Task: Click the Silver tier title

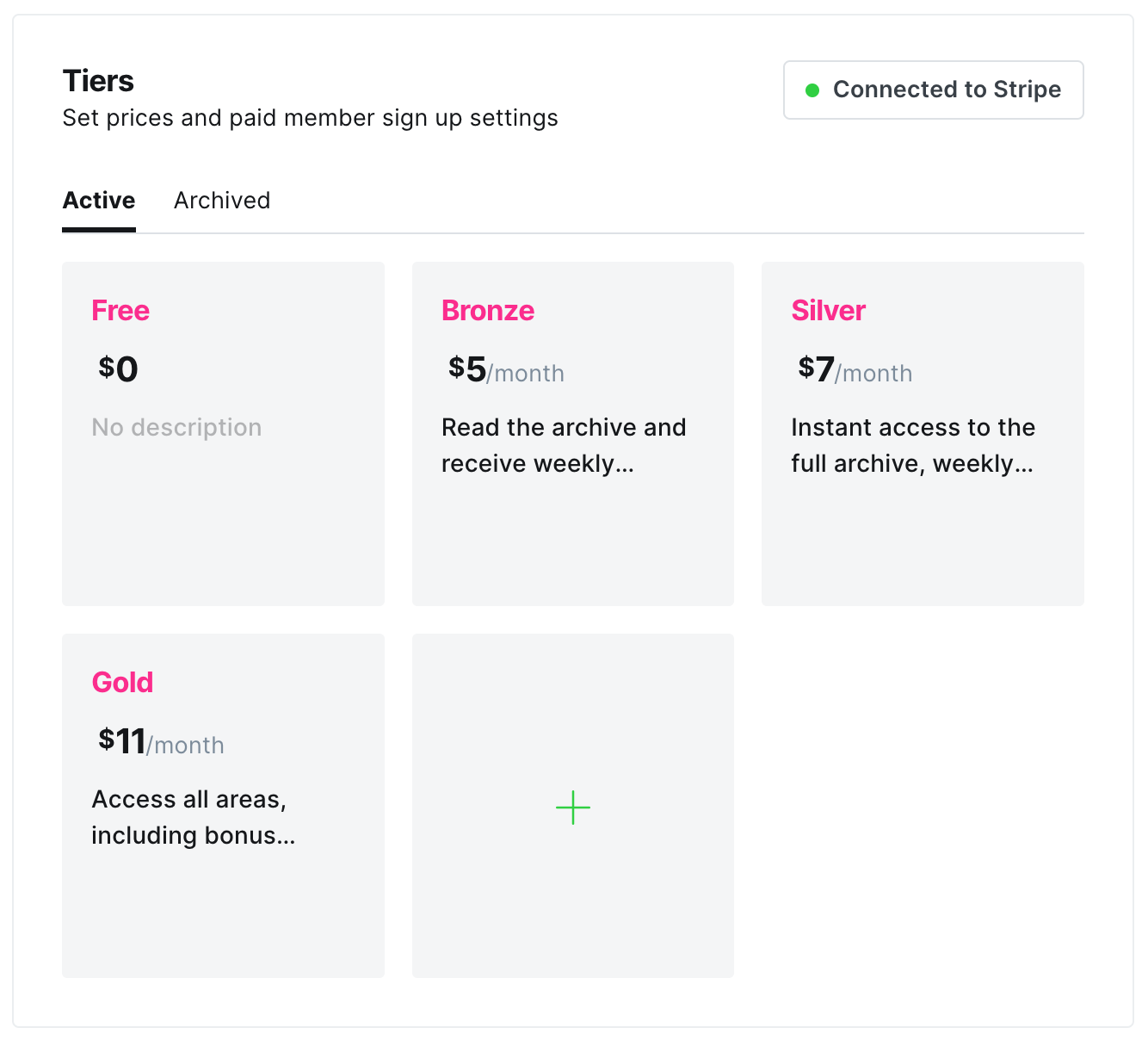Action: [828, 311]
